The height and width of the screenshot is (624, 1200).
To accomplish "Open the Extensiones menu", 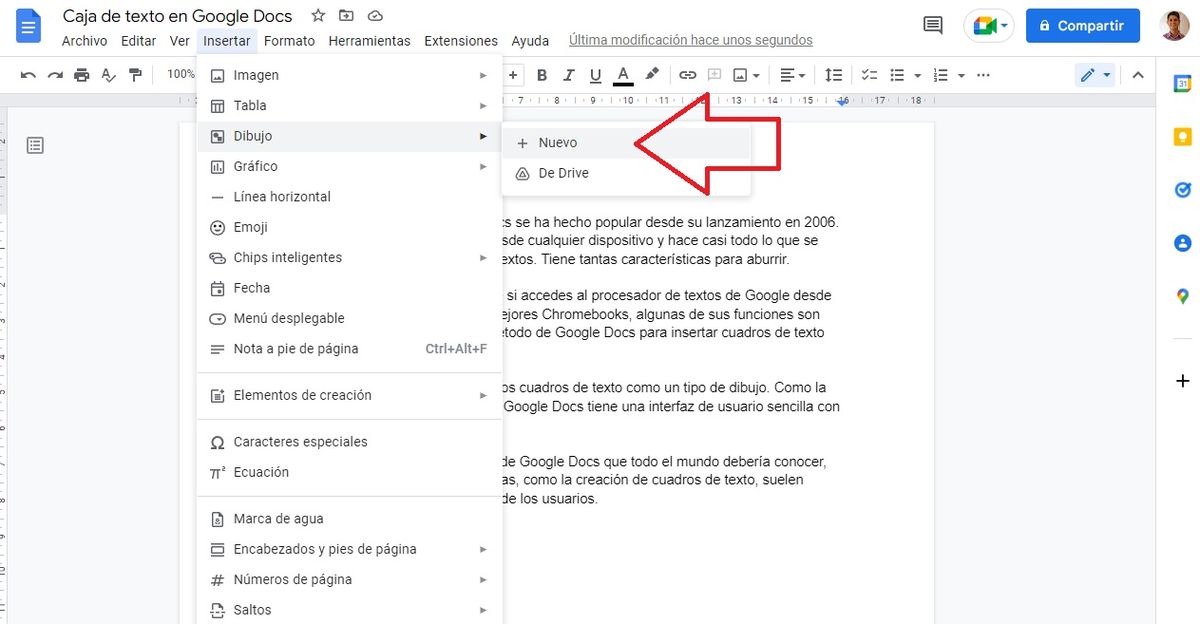I will pyautogui.click(x=461, y=41).
